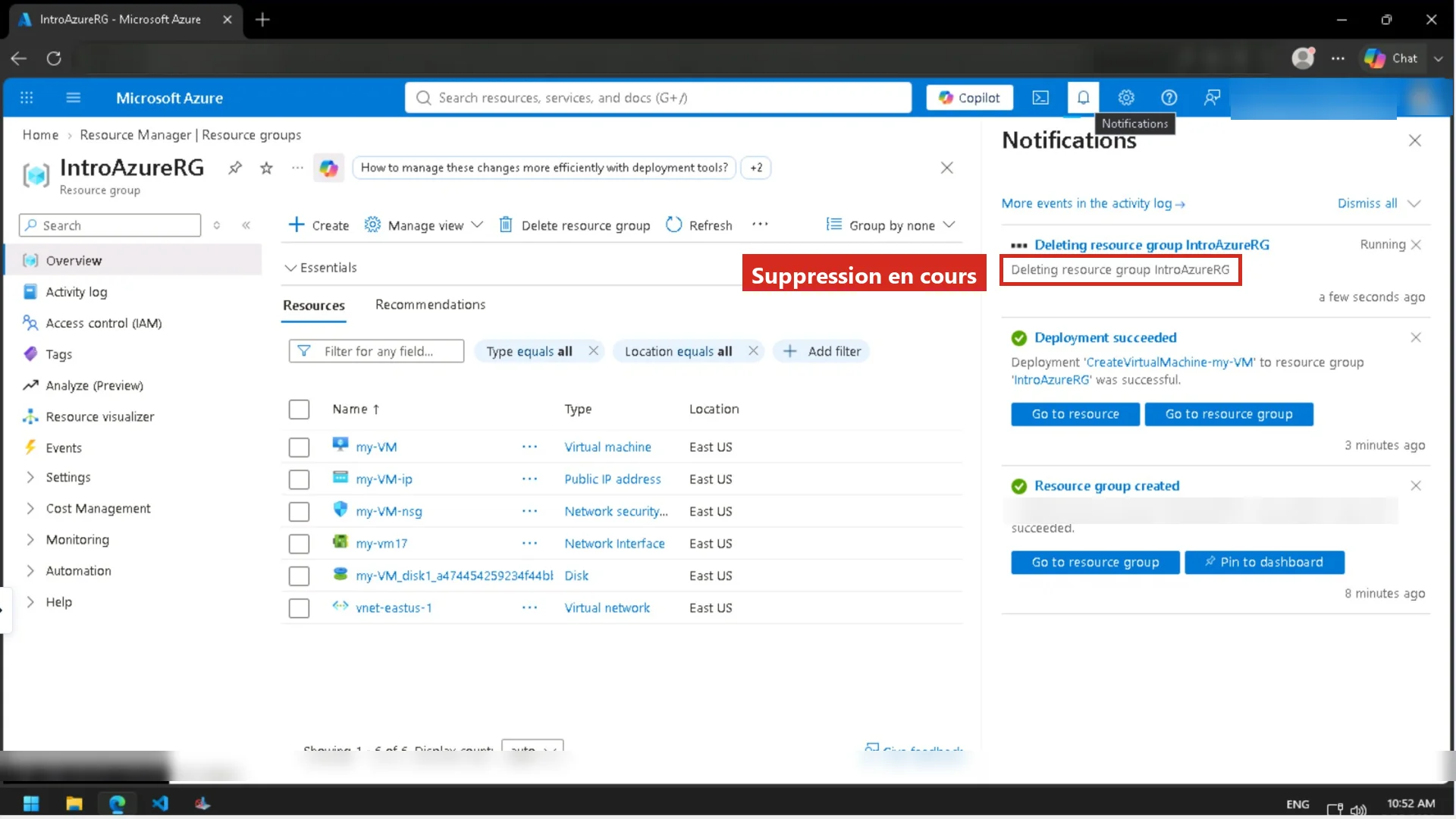Open File Explorer from the taskbar
The image size is (1456, 819).
pyautogui.click(x=74, y=804)
